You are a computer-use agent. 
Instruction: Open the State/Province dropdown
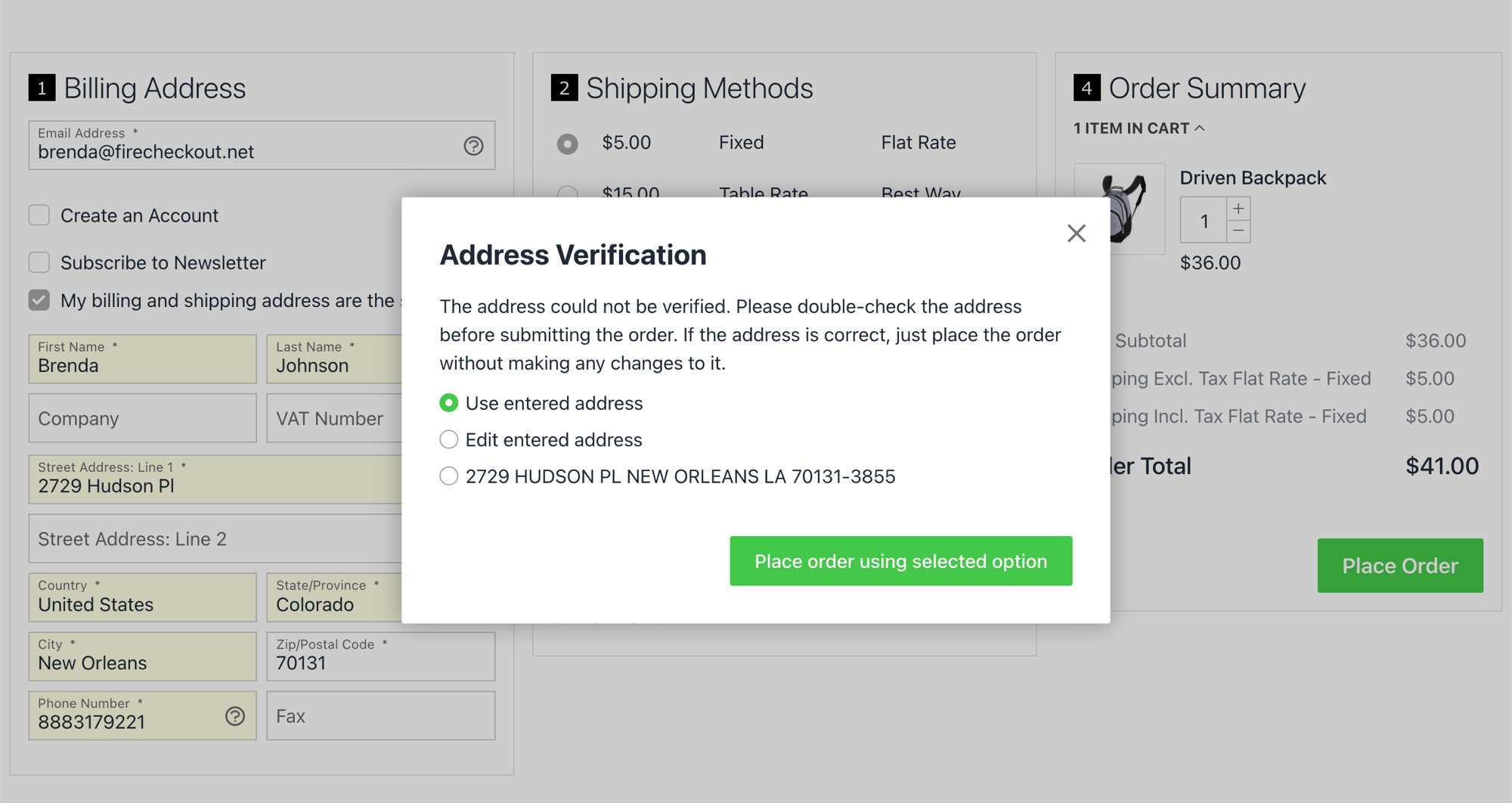coord(334,597)
